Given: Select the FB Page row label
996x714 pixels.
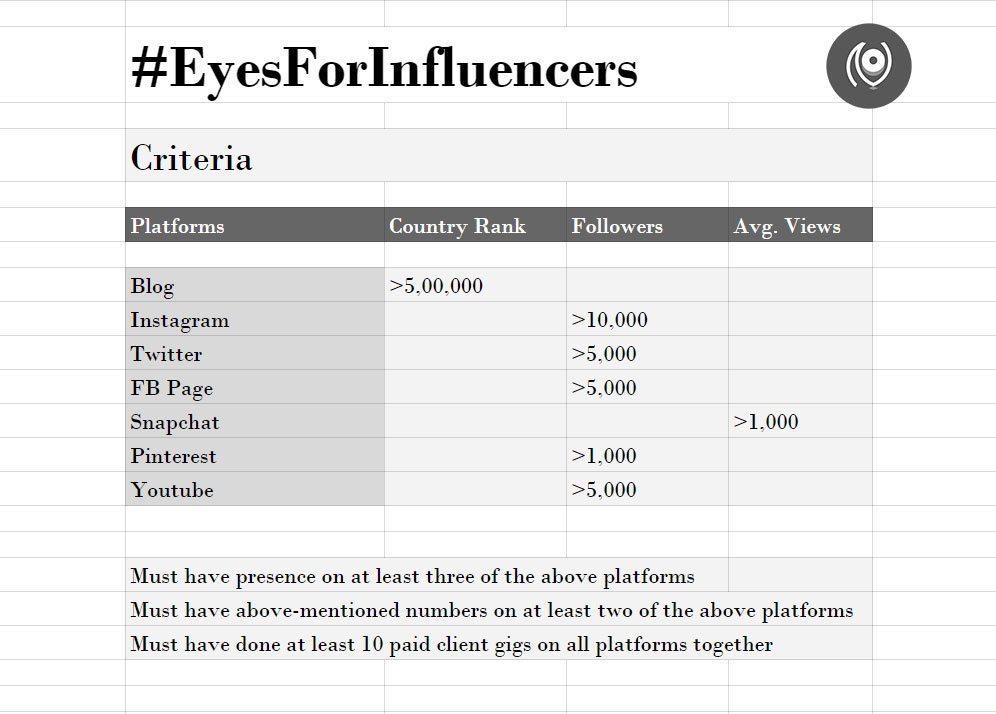Looking at the screenshot, I should 255,387.
